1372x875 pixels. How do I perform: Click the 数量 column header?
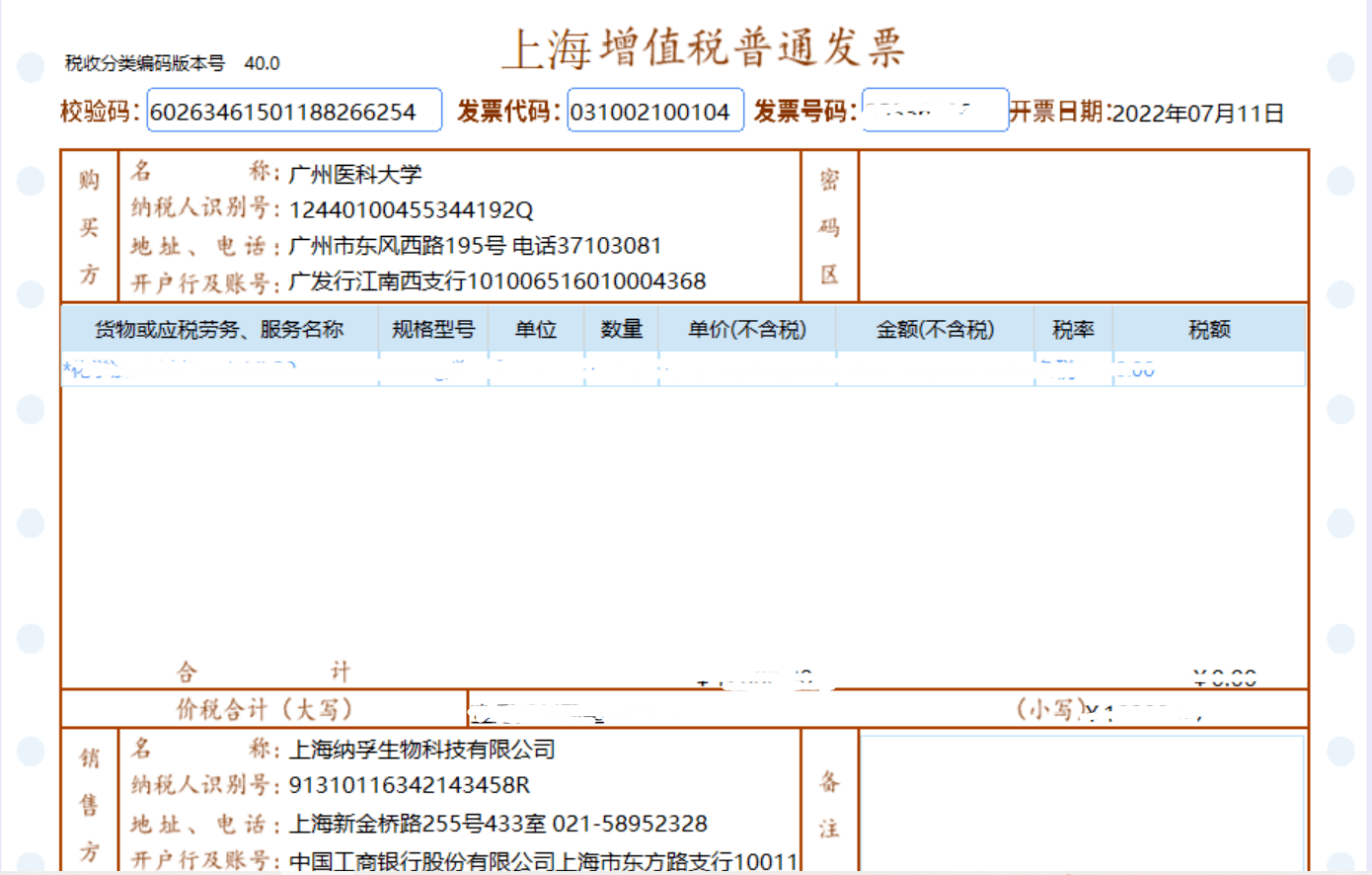pyautogui.click(x=622, y=330)
